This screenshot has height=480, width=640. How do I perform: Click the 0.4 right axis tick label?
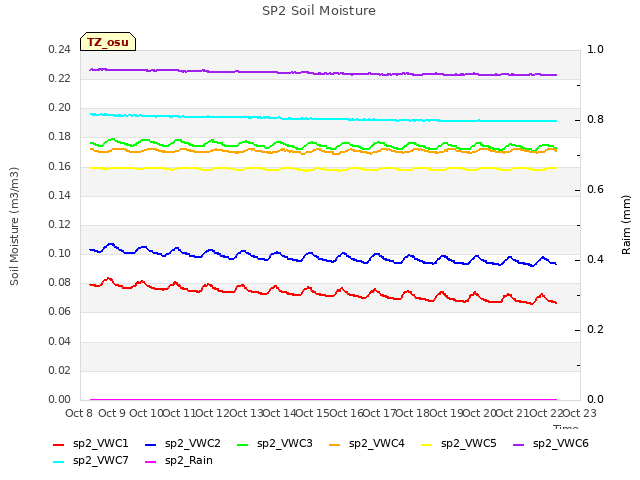pyautogui.click(x=595, y=260)
